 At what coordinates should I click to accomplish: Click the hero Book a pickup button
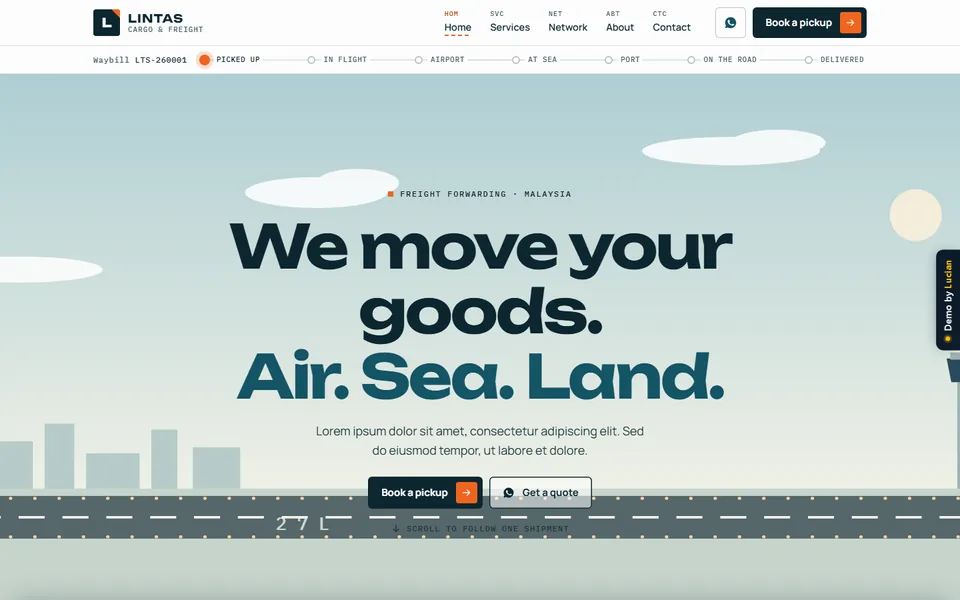click(x=425, y=492)
